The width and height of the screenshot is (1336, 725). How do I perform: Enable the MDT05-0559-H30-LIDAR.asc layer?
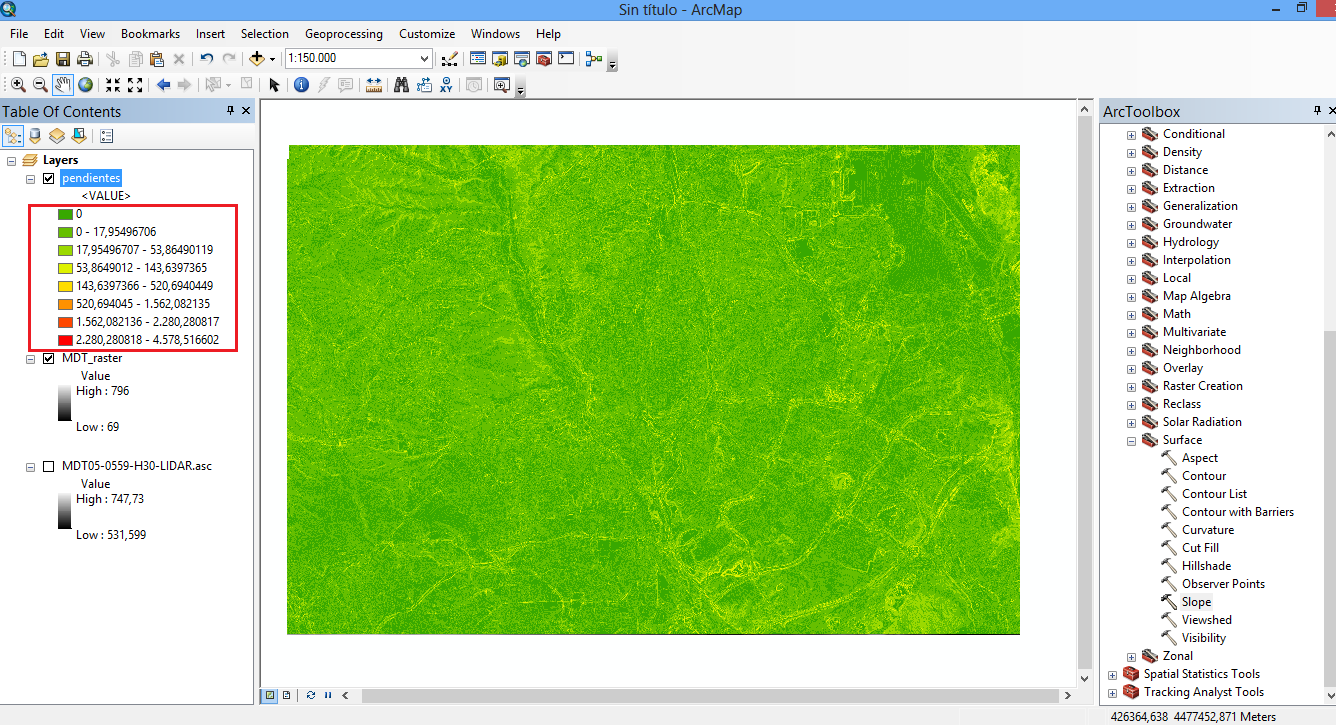coord(48,466)
